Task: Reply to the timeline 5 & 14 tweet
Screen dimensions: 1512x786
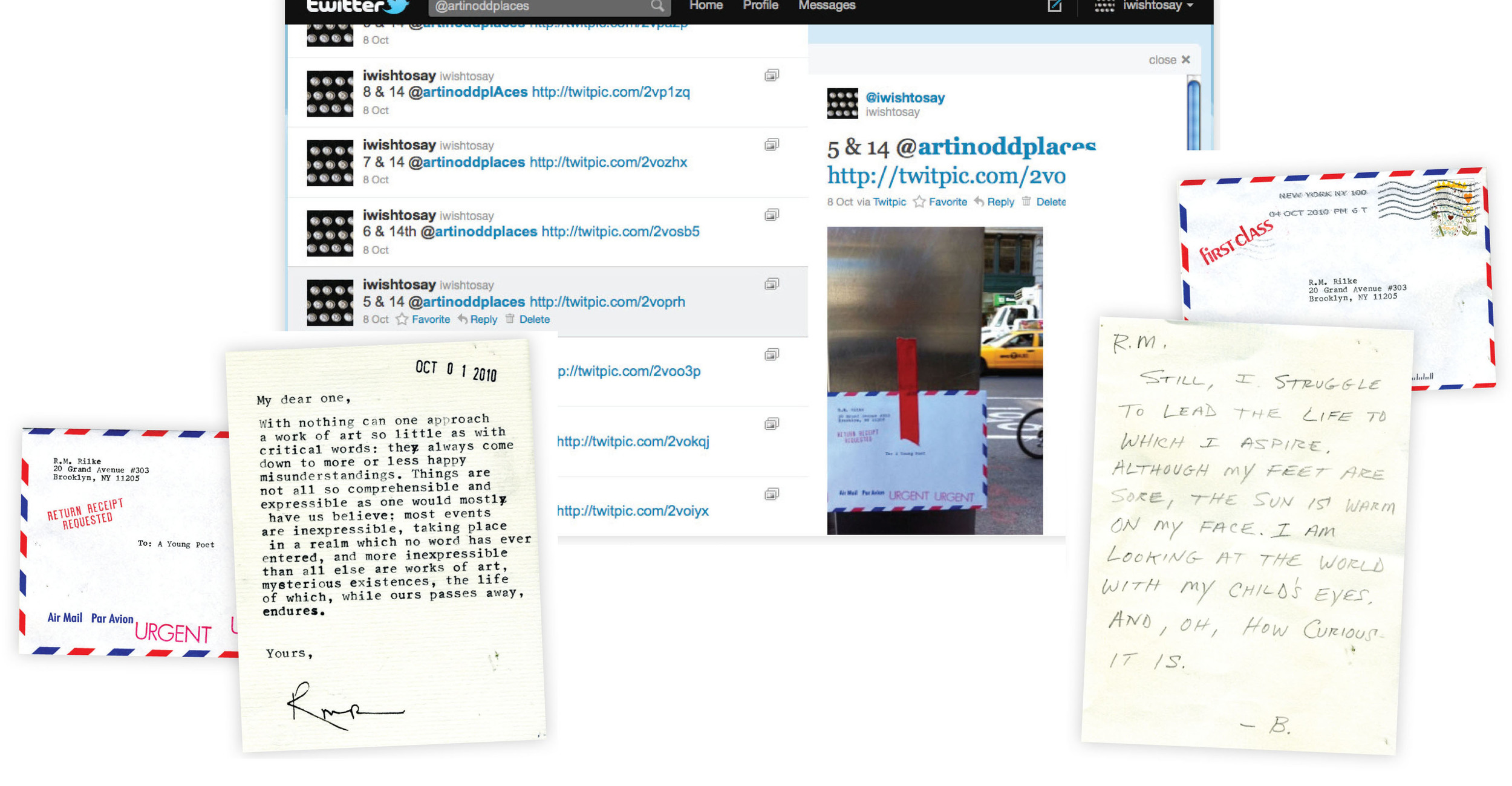Action: point(483,320)
